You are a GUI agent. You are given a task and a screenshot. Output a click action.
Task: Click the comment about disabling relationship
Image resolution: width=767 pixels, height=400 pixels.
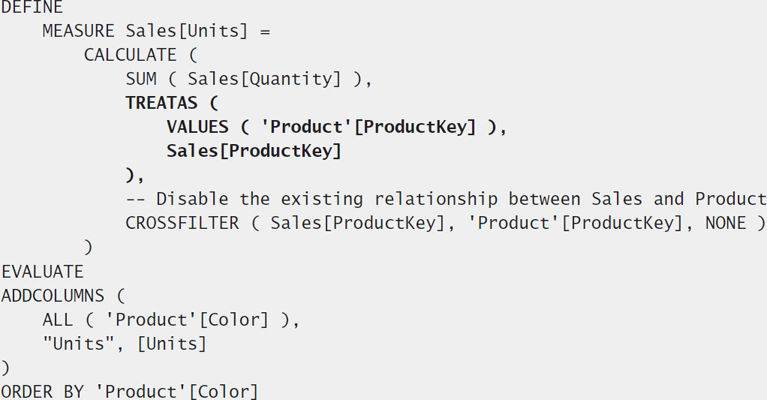(446, 199)
